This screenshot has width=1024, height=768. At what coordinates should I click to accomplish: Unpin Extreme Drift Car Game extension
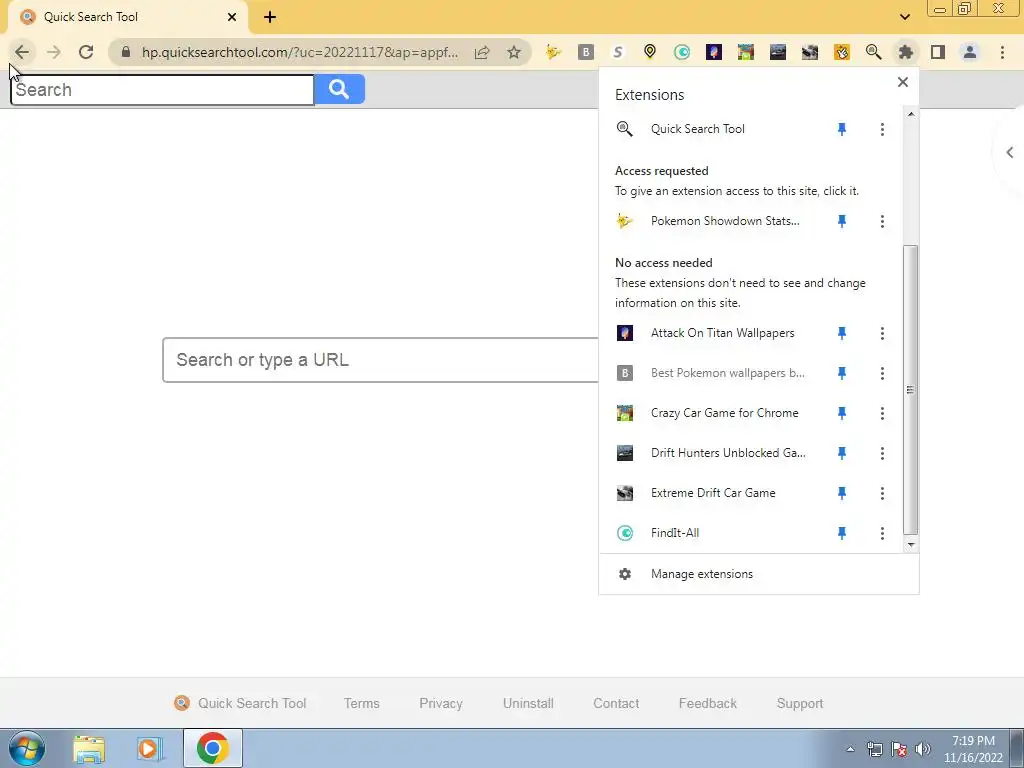click(842, 493)
